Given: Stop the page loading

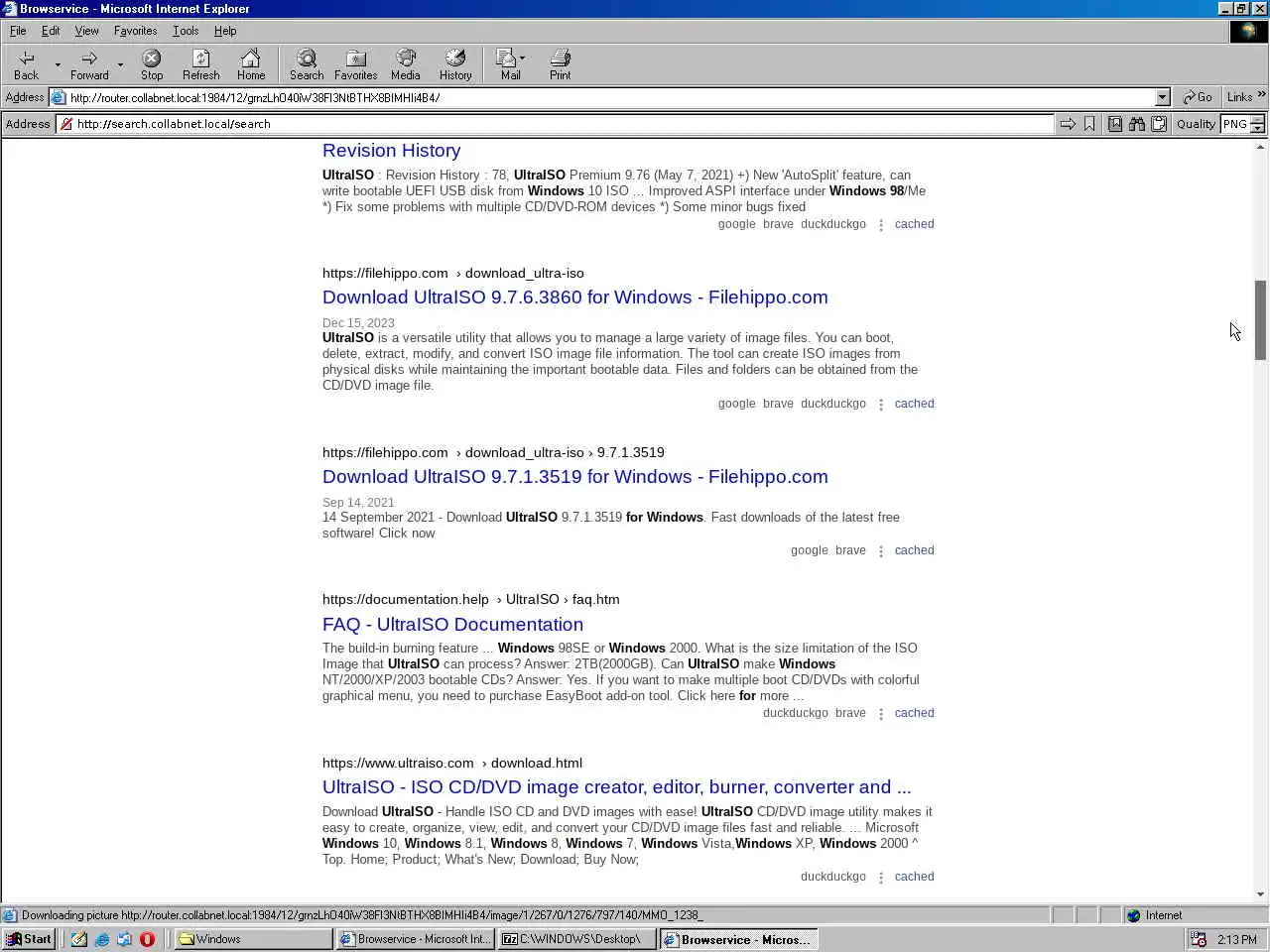Looking at the screenshot, I should 152,64.
